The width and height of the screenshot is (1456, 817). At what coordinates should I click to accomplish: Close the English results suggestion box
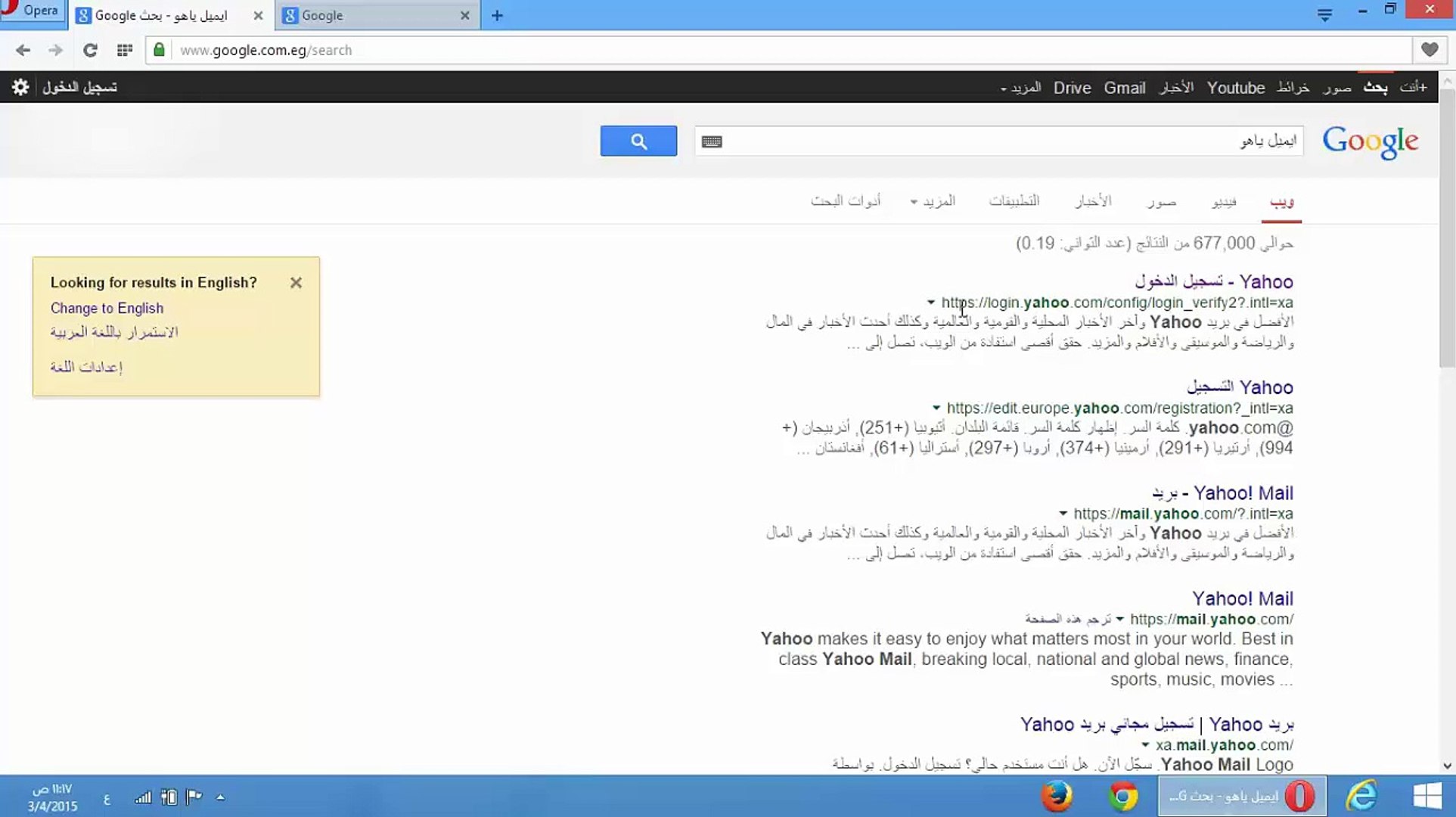(296, 282)
